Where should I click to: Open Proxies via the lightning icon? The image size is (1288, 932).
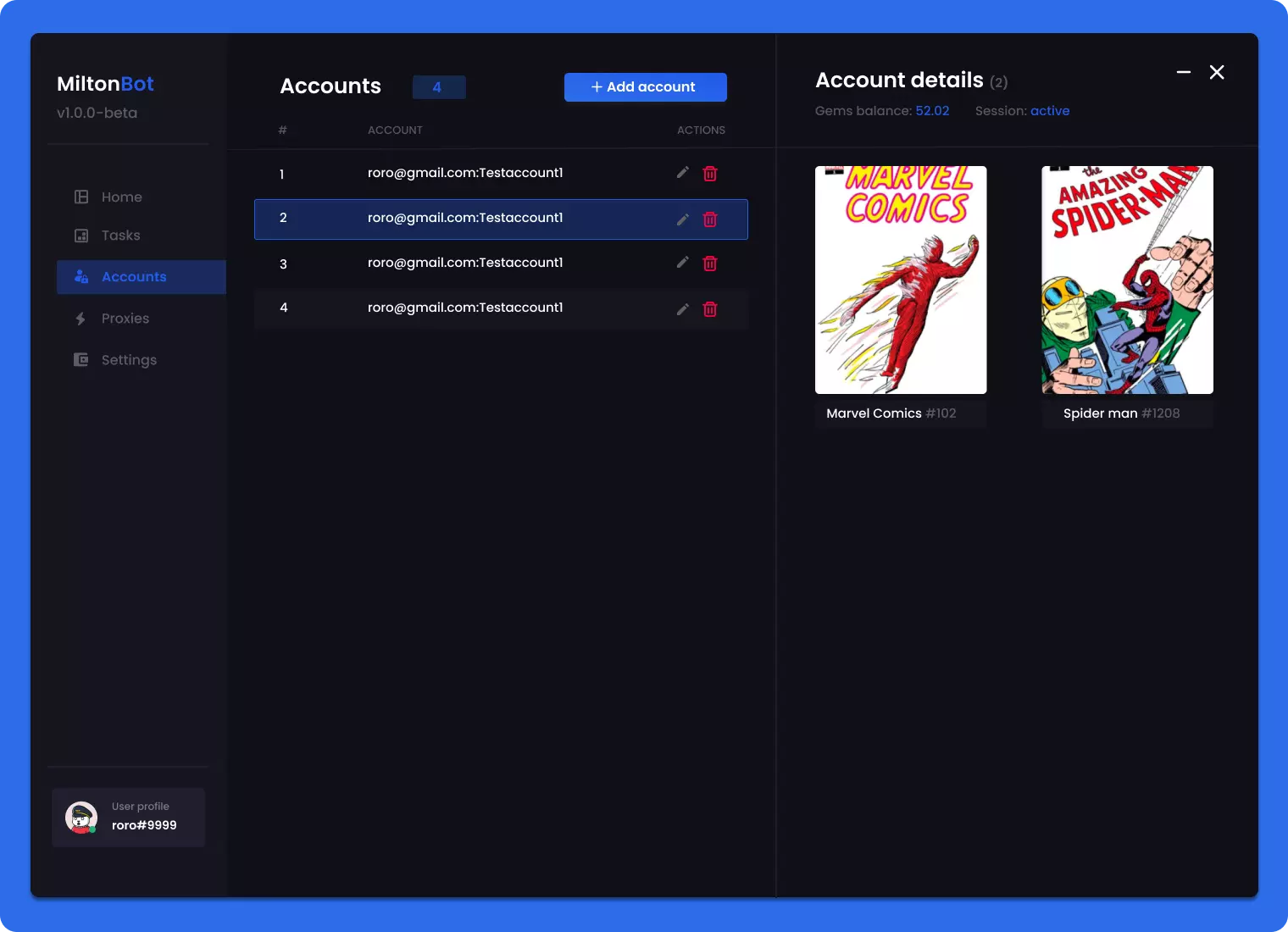point(80,319)
